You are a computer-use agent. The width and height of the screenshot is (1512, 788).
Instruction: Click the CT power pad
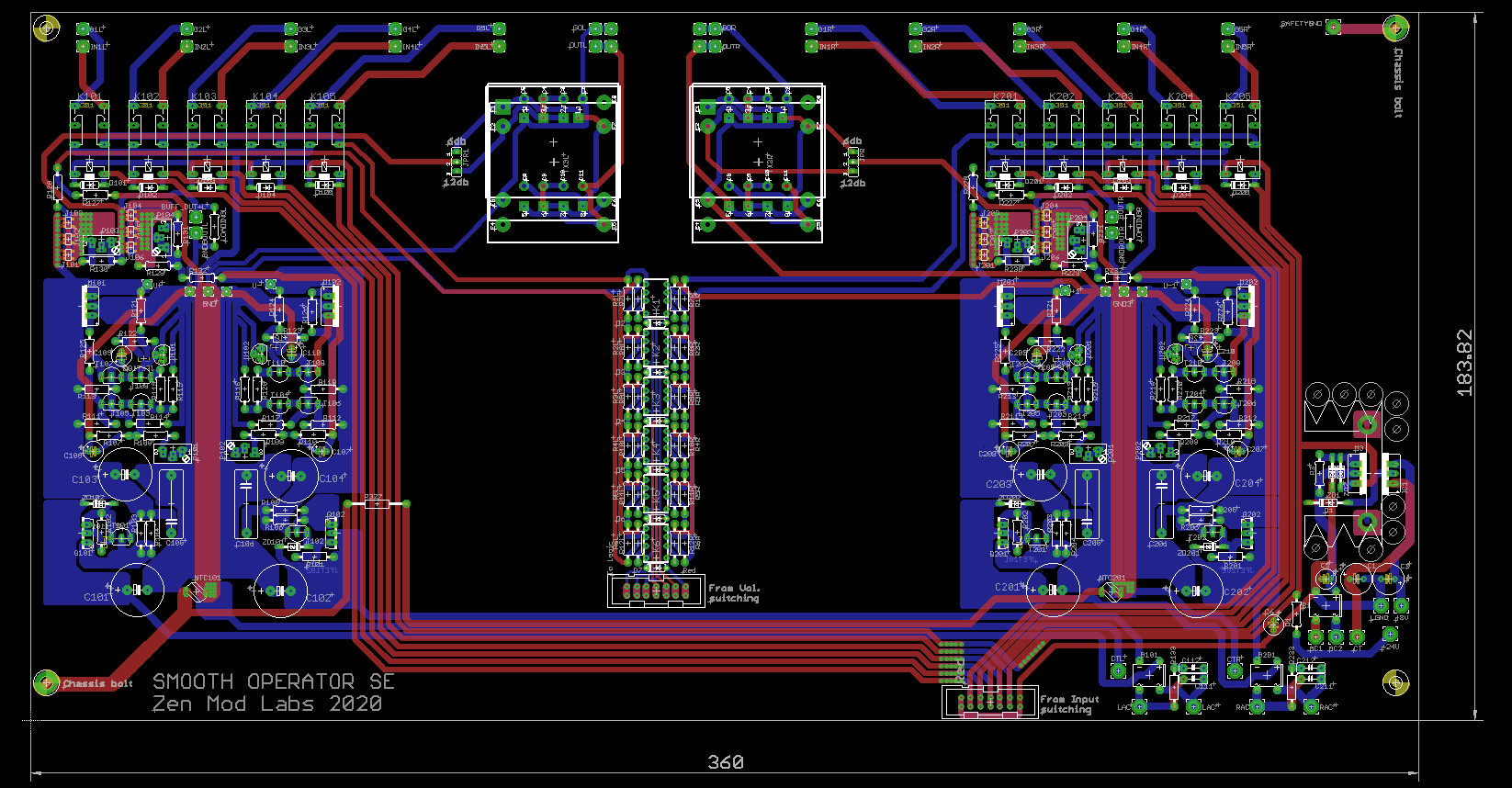(1356, 636)
